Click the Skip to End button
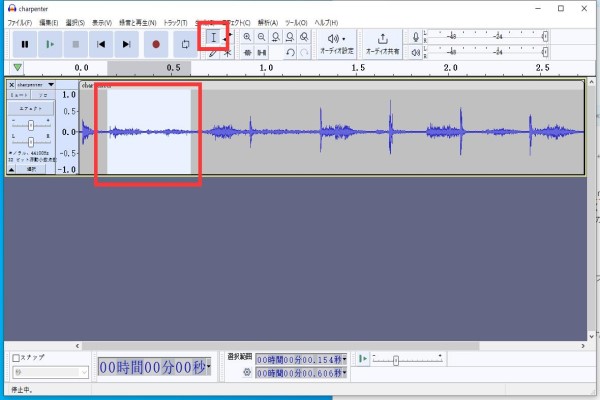The width and height of the screenshot is (600, 400). pos(126,44)
